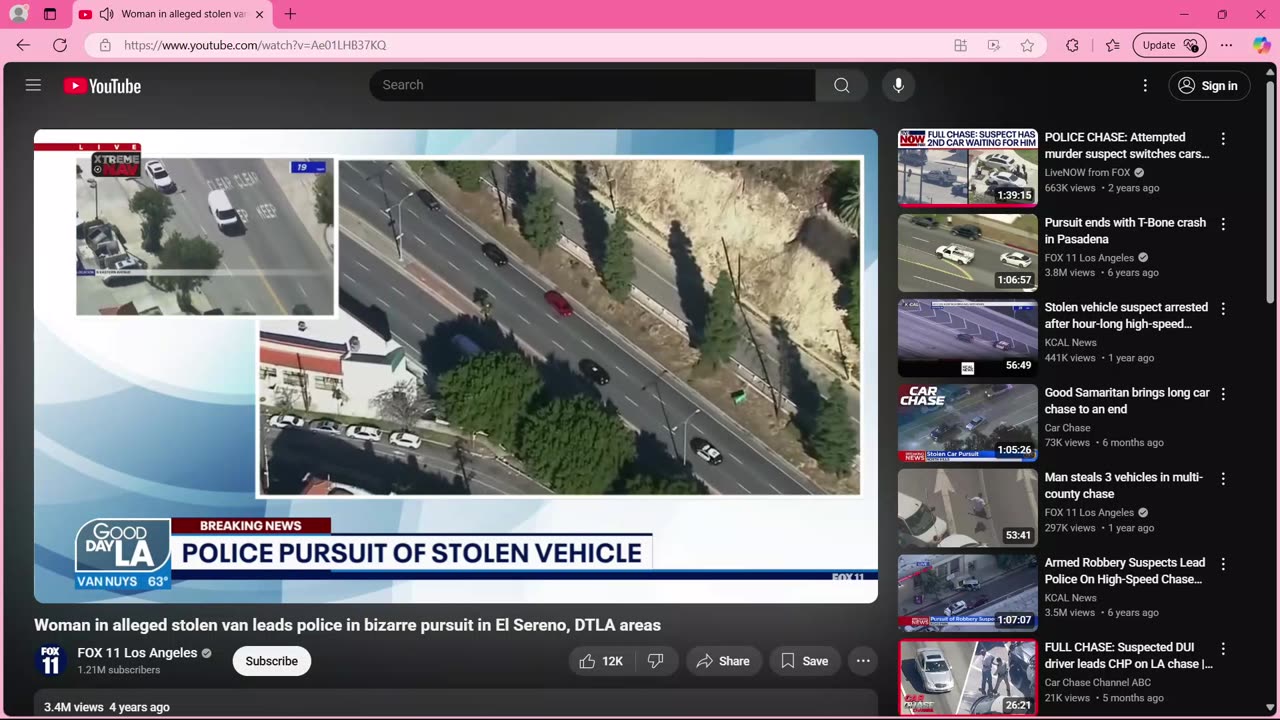Open tab actions menu icon
1280x720 pixels.
50,14
